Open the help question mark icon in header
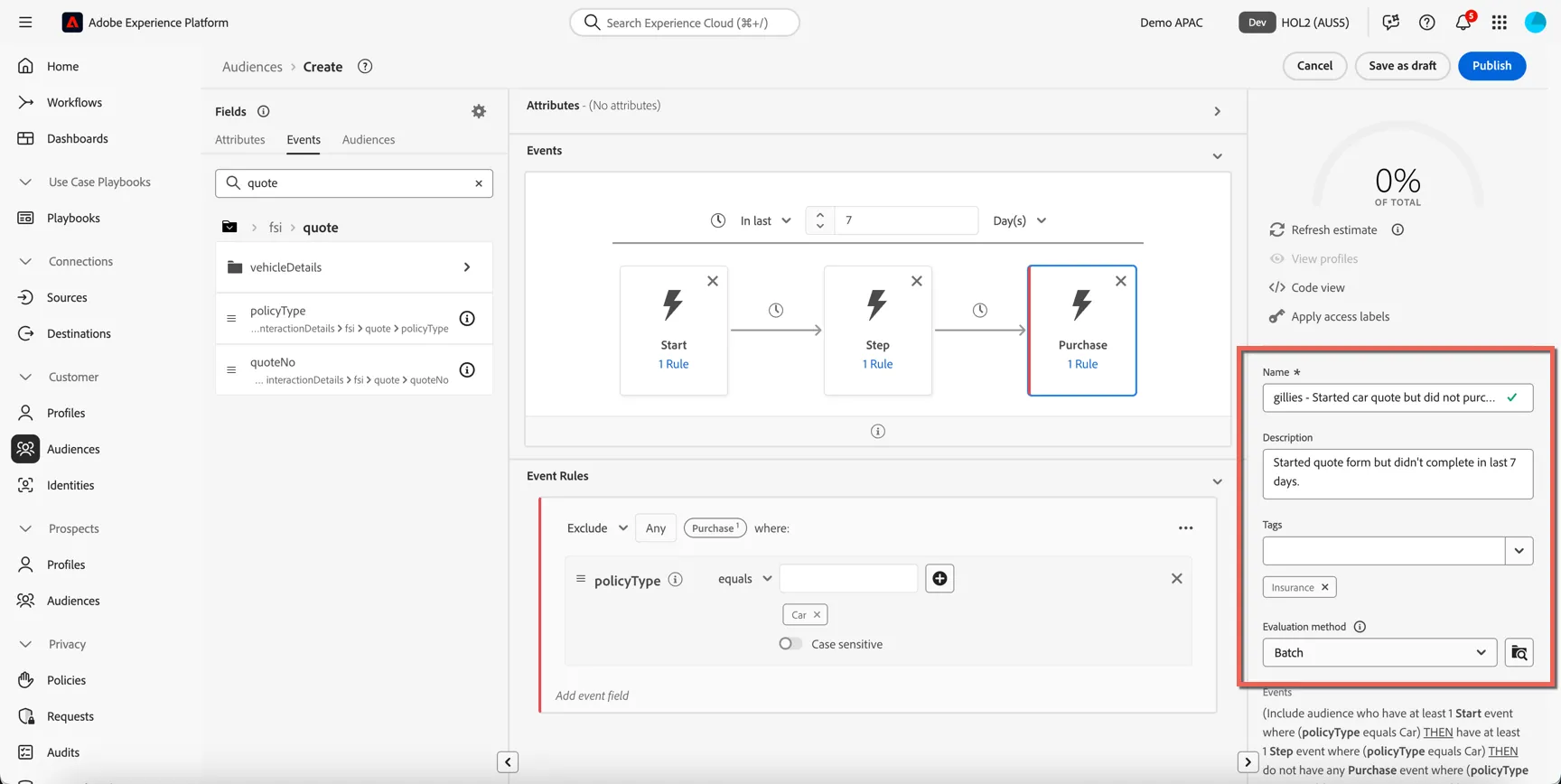Screen dimensions: 1561x784 point(1427,23)
